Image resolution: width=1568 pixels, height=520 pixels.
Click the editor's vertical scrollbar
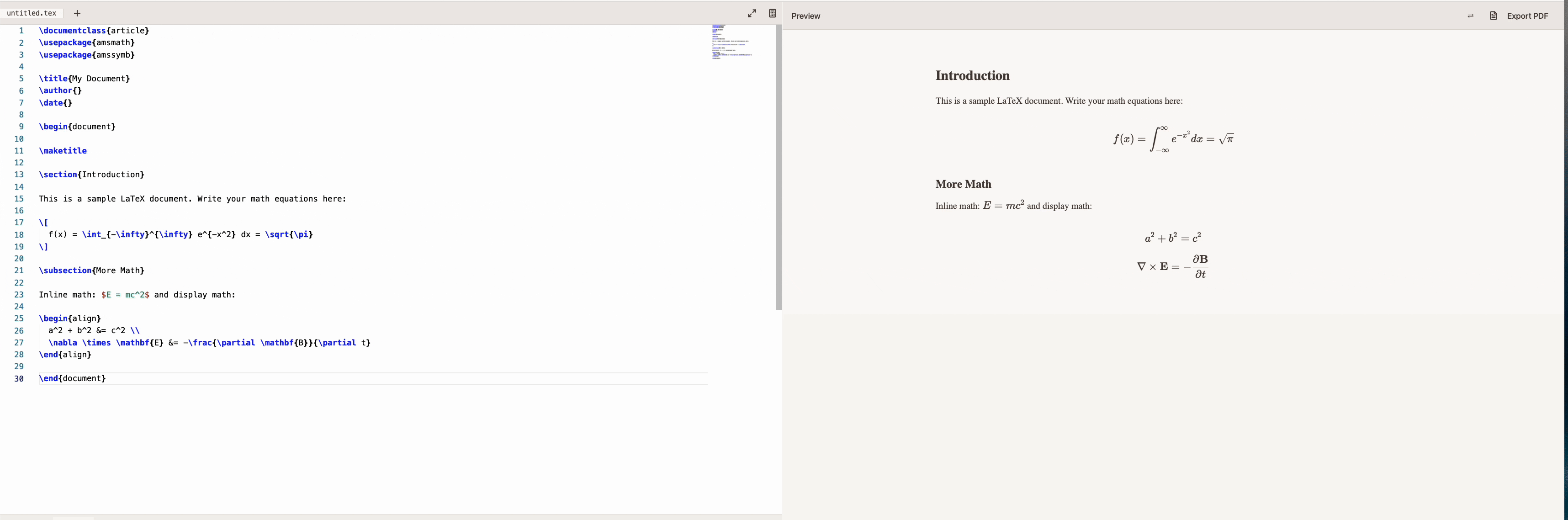(x=779, y=164)
